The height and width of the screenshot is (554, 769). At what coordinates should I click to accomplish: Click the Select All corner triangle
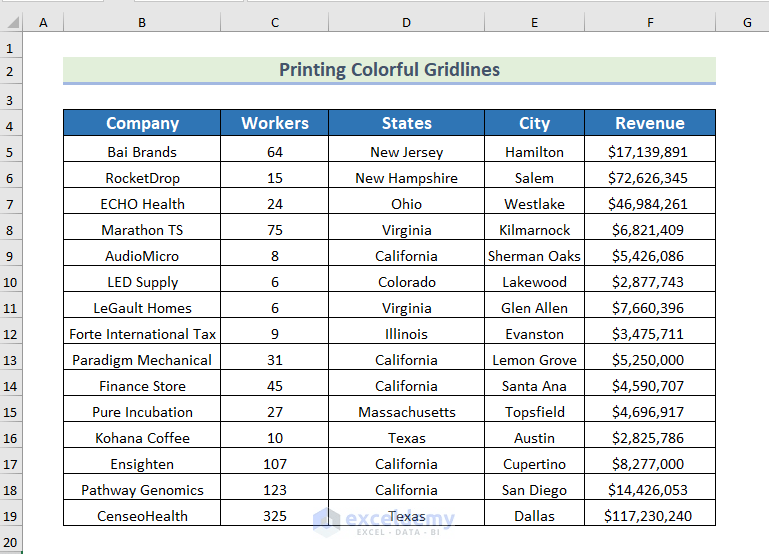pos(13,22)
